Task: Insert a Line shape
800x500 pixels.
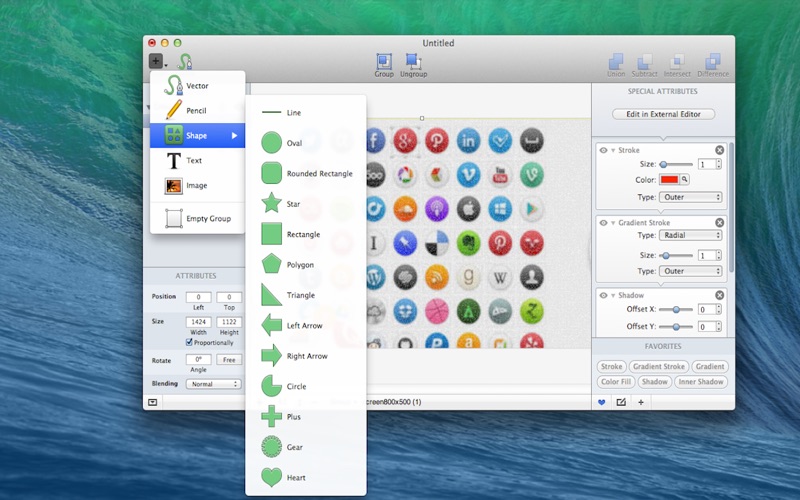Action: [x=306, y=112]
